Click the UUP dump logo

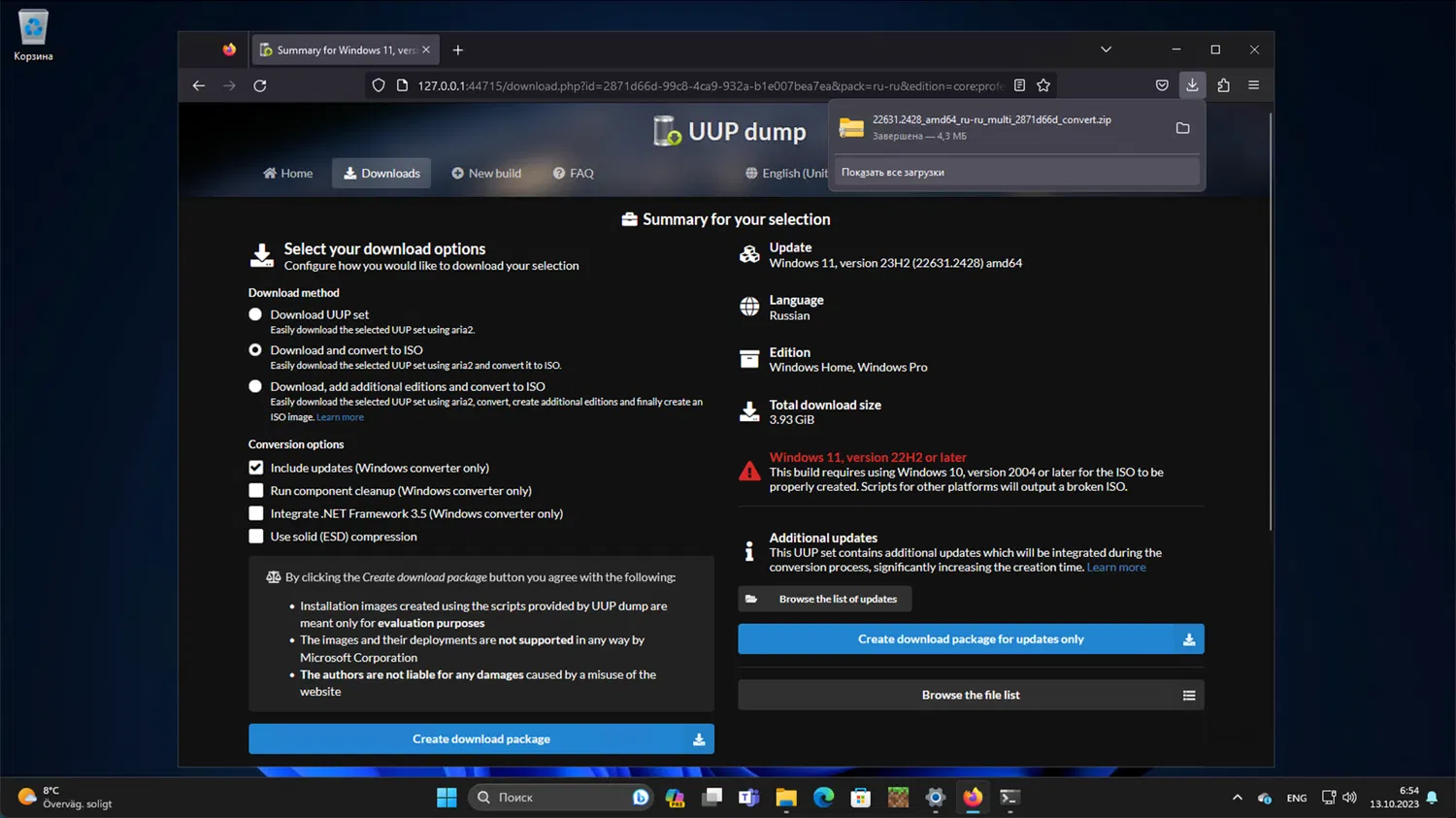pos(730,131)
